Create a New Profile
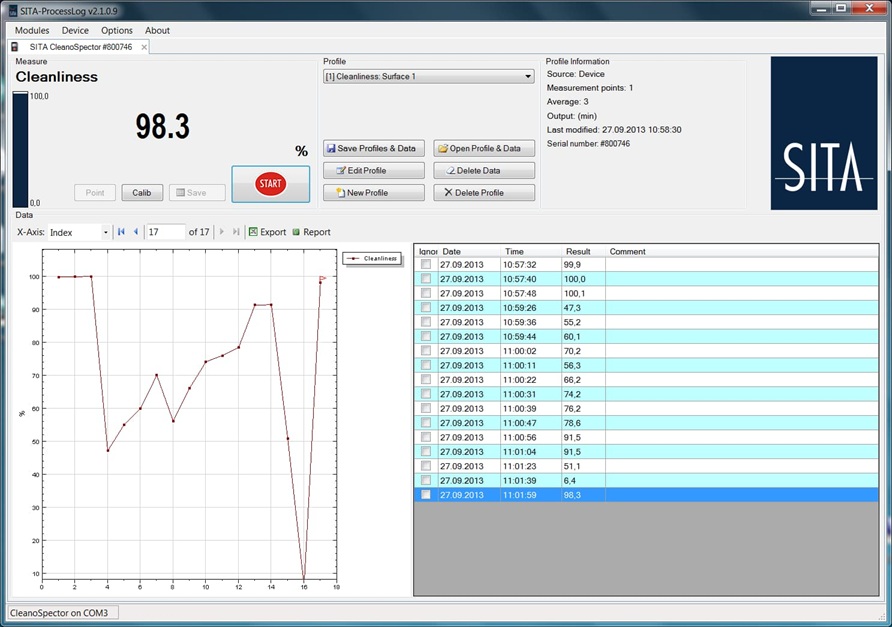Image resolution: width=892 pixels, height=627 pixels. [x=374, y=193]
